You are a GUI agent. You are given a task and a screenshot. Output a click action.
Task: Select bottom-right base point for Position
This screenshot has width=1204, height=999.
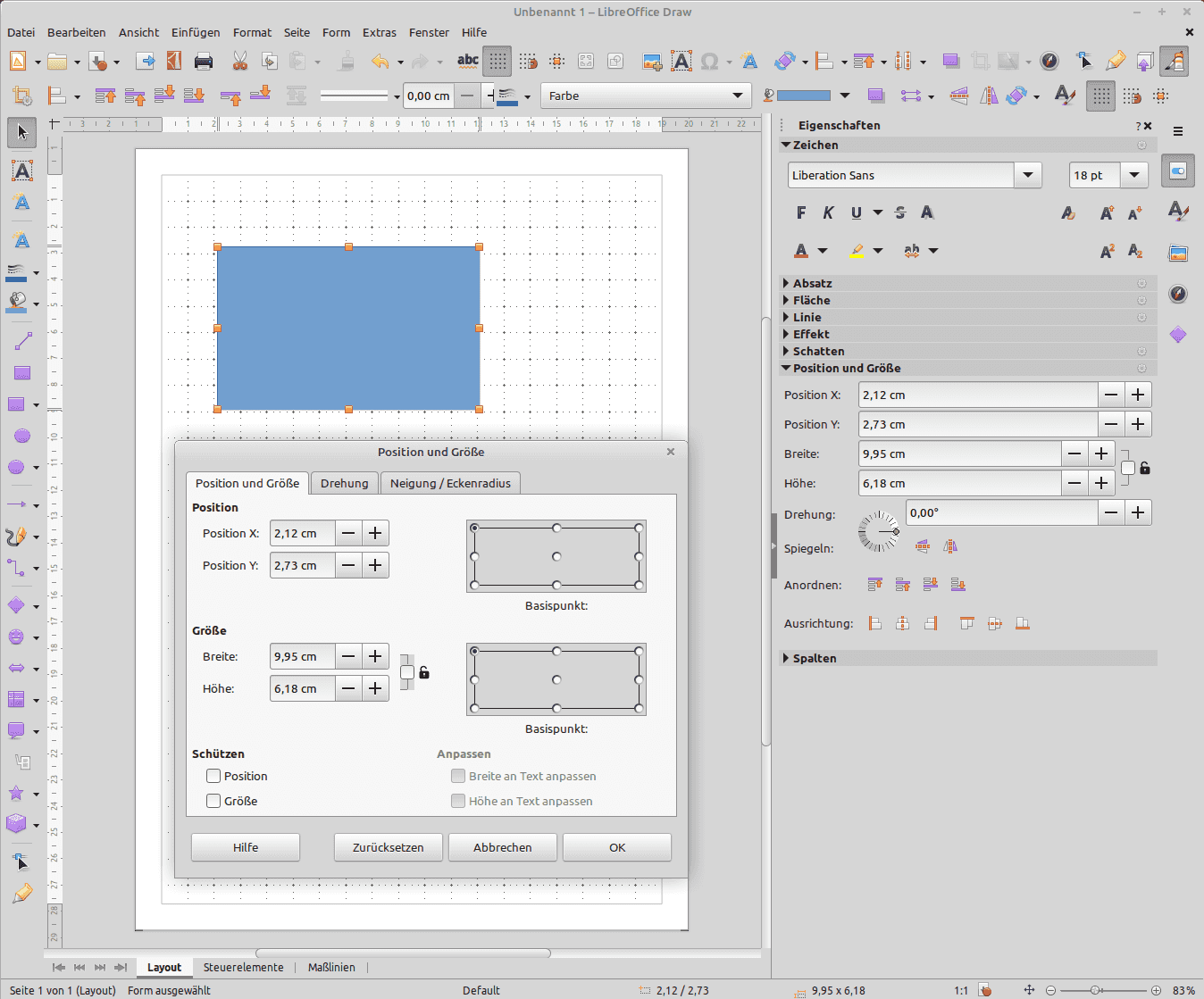639,585
